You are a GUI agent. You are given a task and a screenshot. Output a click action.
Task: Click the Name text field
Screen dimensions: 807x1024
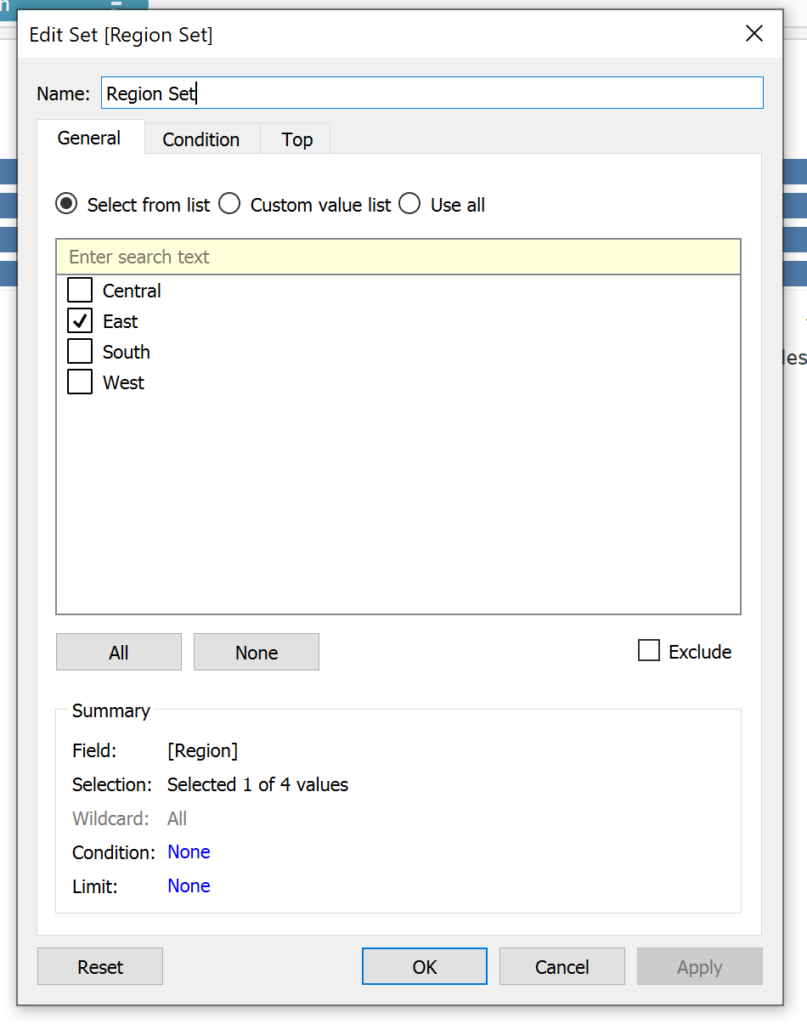pyautogui.click(x=431, y=93)
